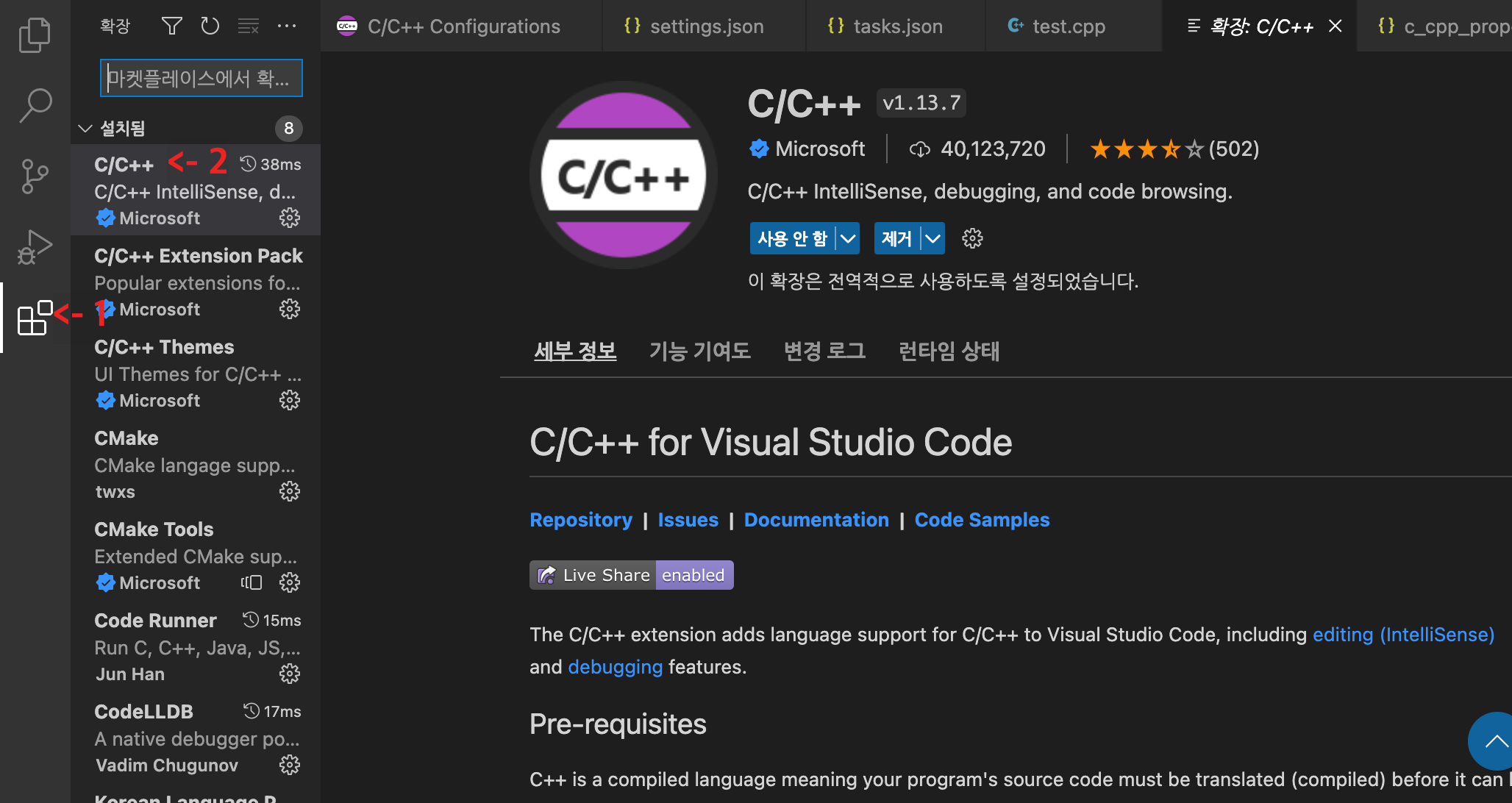The image size is (1512, 803).
Task: Switch to the tasks.json tab
Action: click(x=896, y=26)
